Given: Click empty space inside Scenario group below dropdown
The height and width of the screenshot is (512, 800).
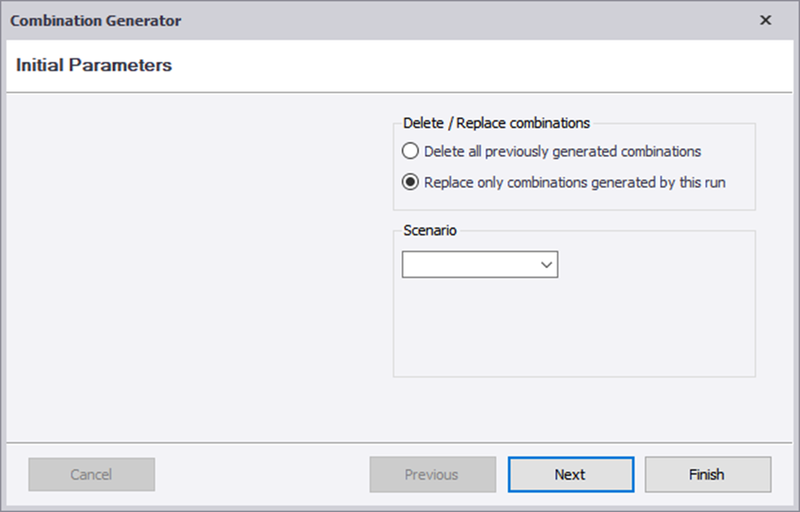Looking at the screenshot, I should coord(574,326).
